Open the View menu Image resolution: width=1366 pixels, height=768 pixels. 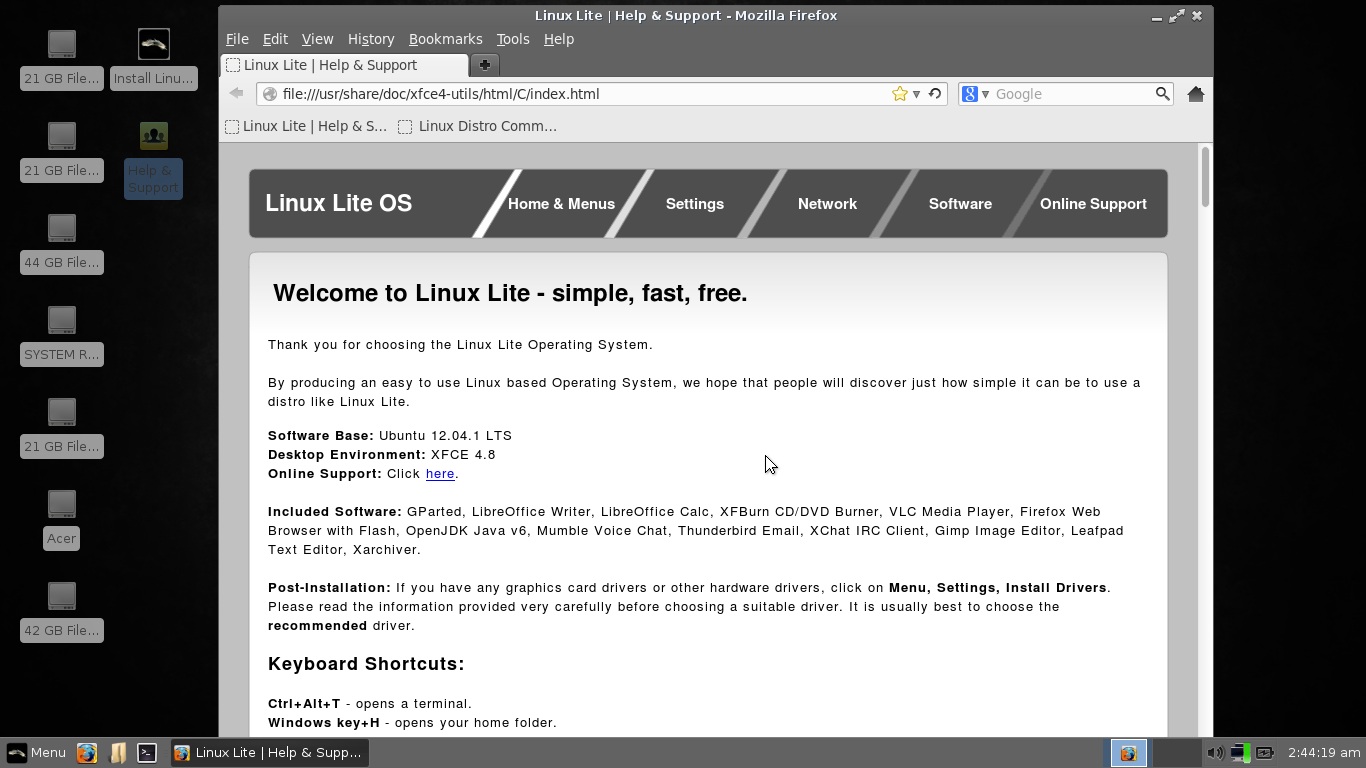tap(317, 39)
